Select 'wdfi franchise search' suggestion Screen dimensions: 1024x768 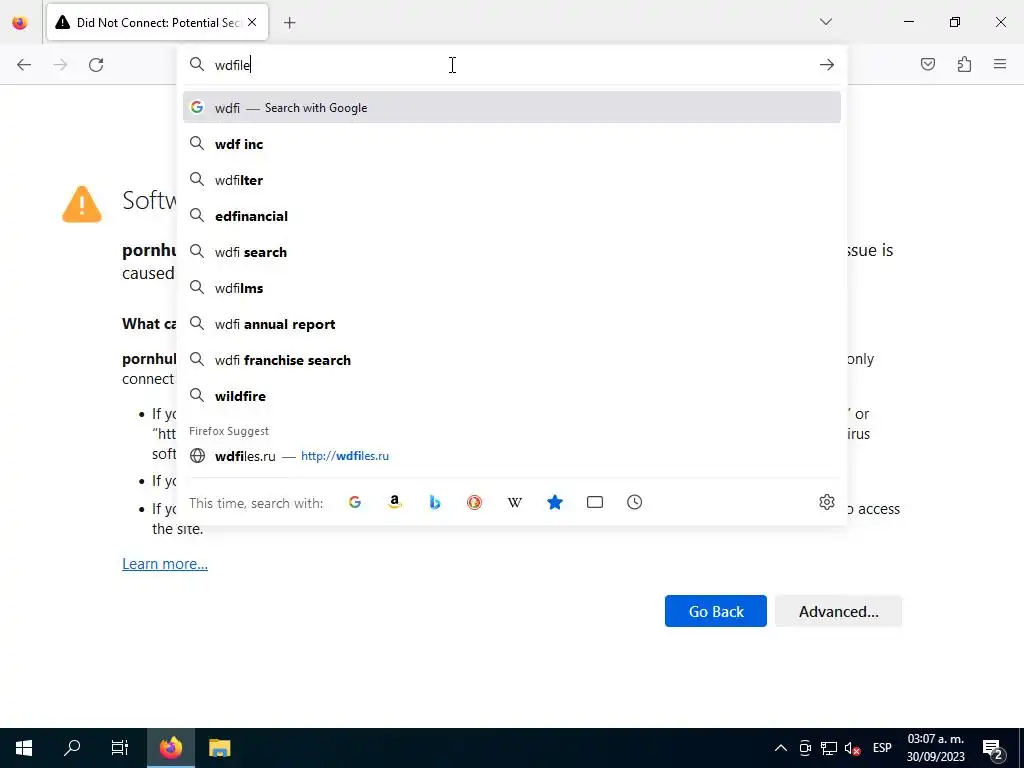(512, 360)
